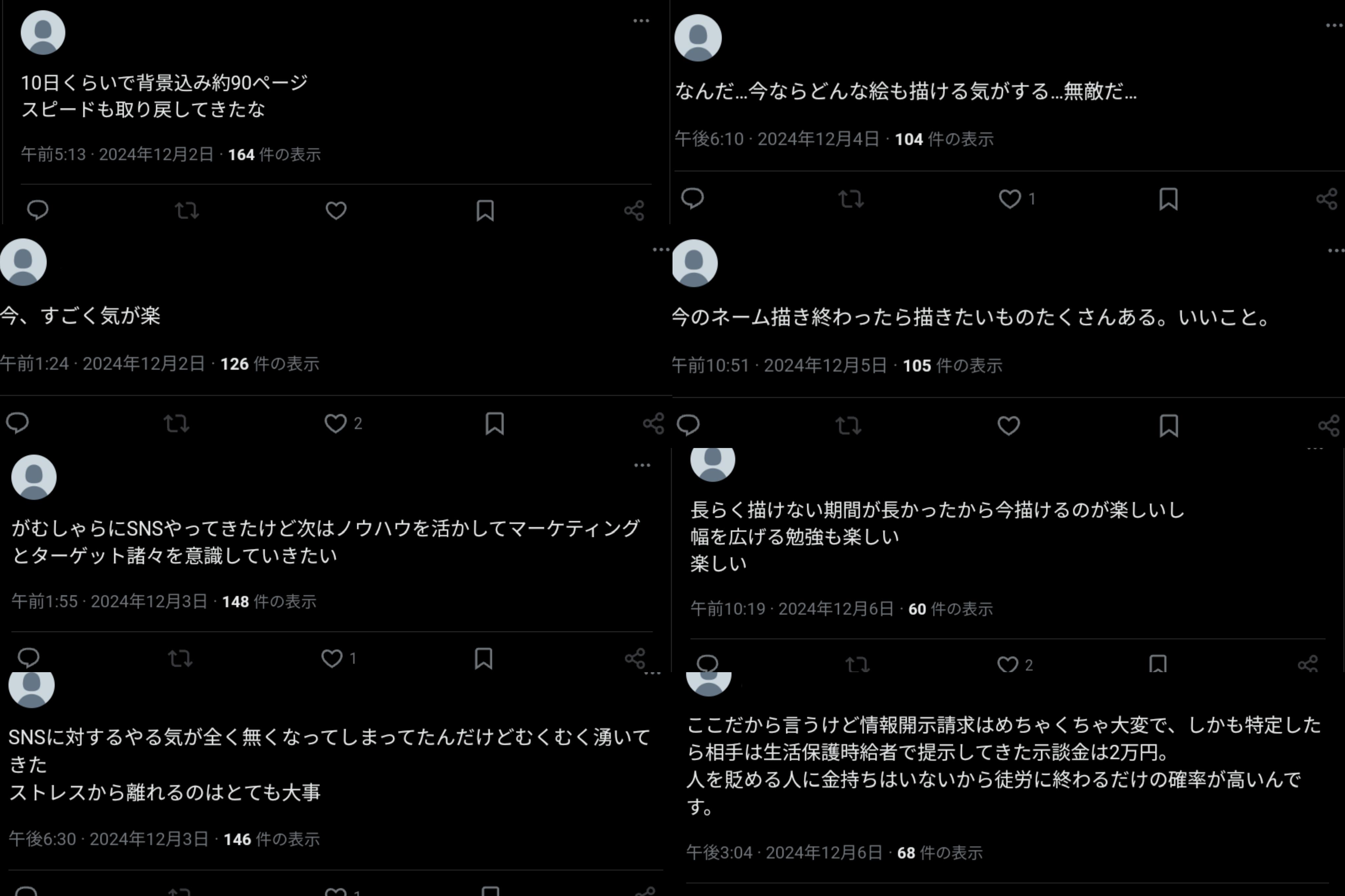
Task: Open profile avatar on なんだ…今なら tweet
Action: pyautogui.click(x=698, y=38)
